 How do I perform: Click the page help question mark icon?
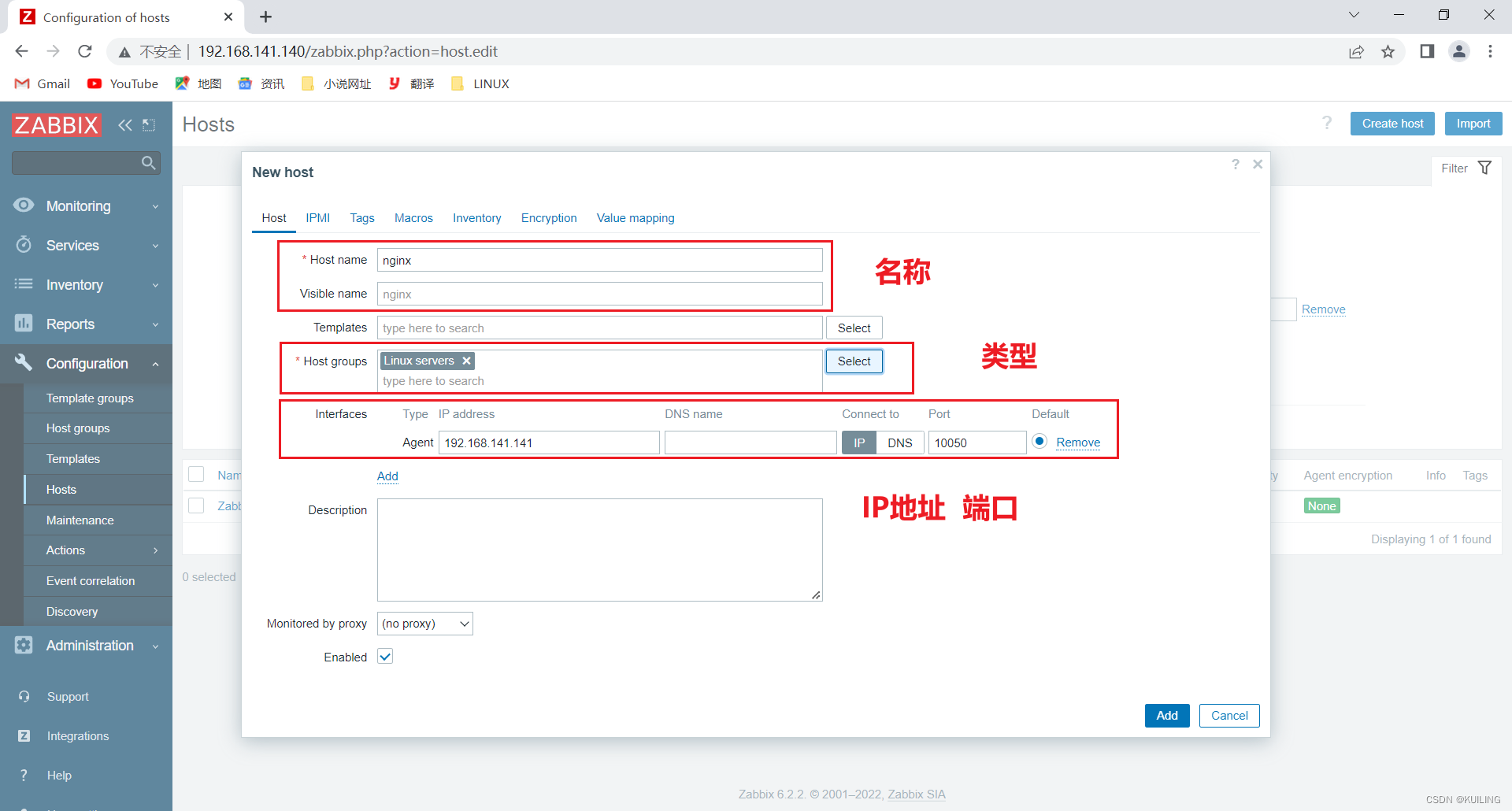pyautogui.click(x=1327, y=123)
